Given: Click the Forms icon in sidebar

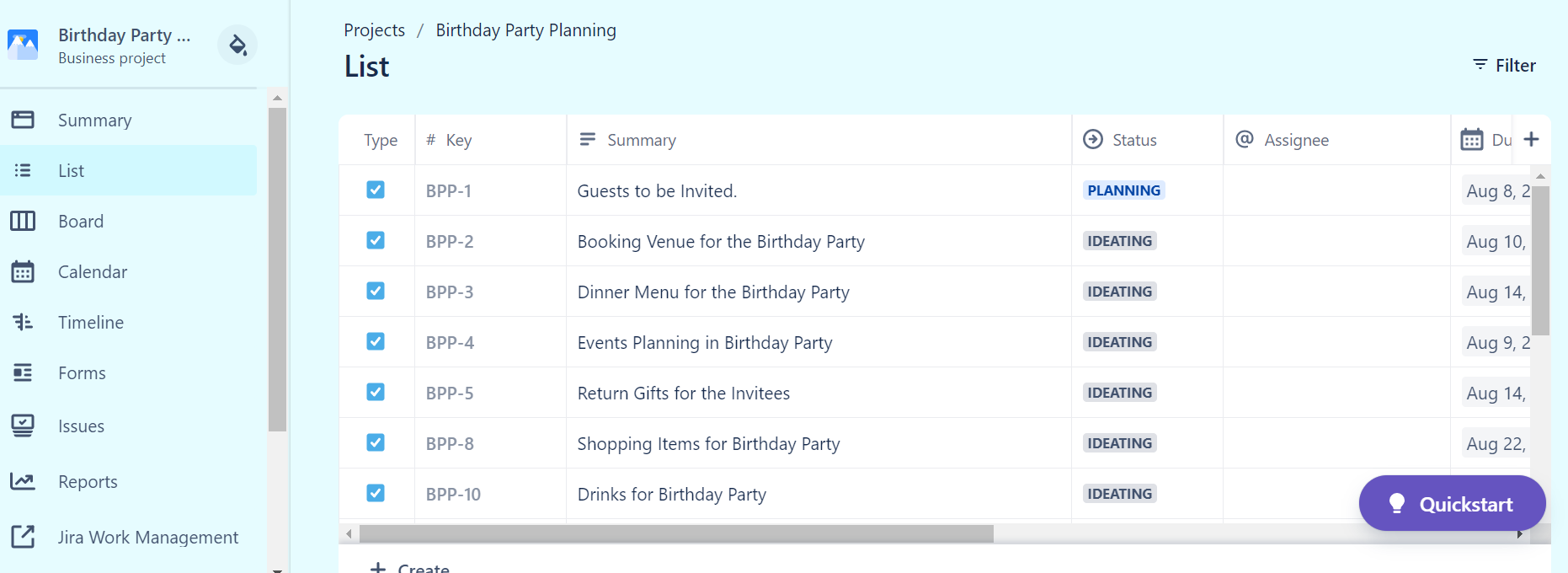Looking at the screenshot, I should 23,372.
